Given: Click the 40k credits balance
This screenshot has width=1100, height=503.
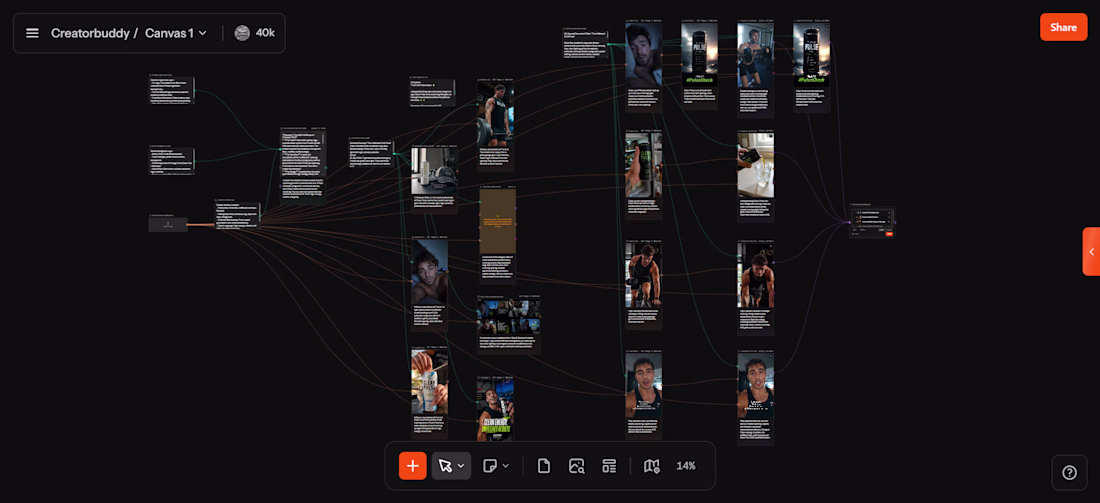Looking at the screenshot, I should pyautogui.click(x=265, y=33).
